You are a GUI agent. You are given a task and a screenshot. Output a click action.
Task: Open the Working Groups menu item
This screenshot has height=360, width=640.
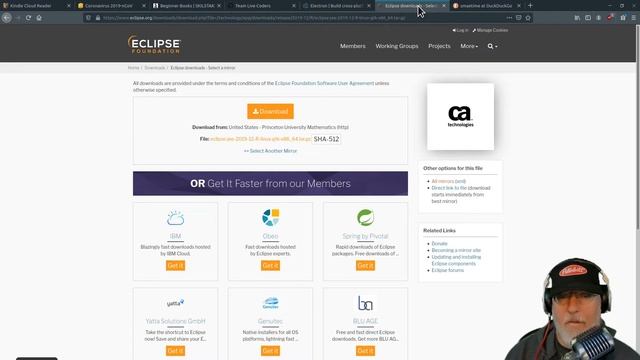397,46
